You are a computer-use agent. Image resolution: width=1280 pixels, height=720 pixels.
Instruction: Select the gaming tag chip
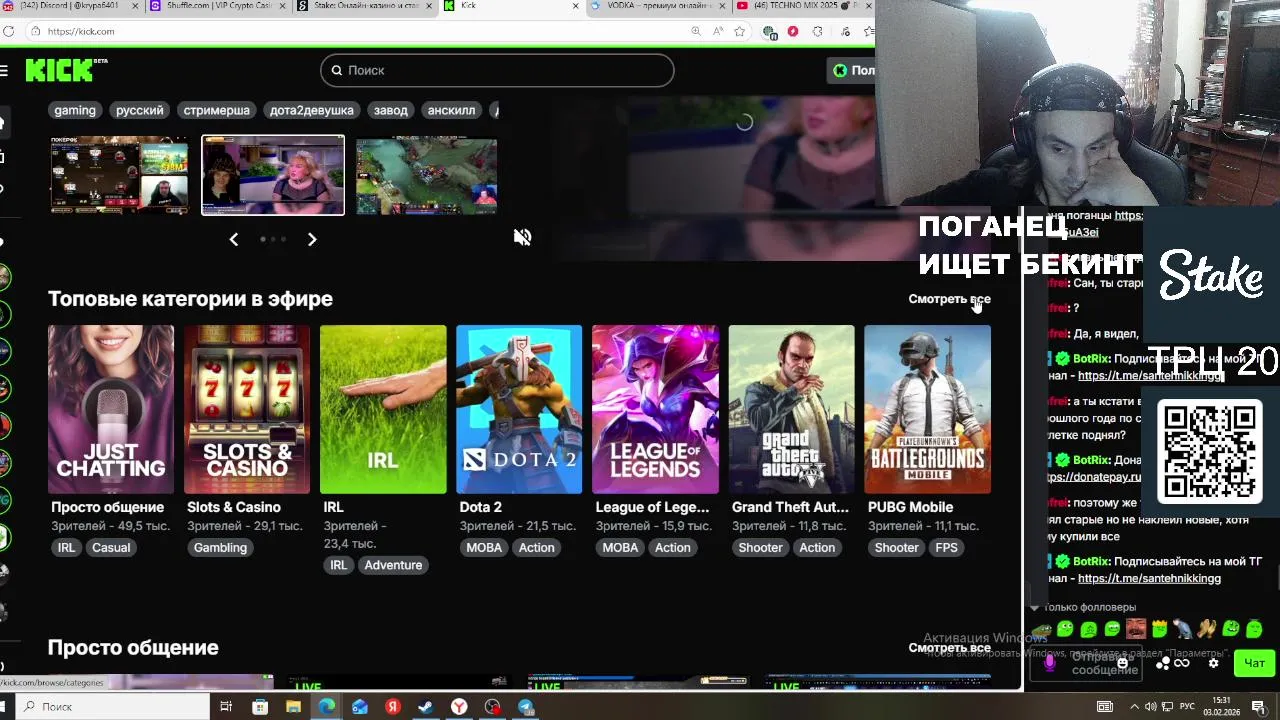75,110
